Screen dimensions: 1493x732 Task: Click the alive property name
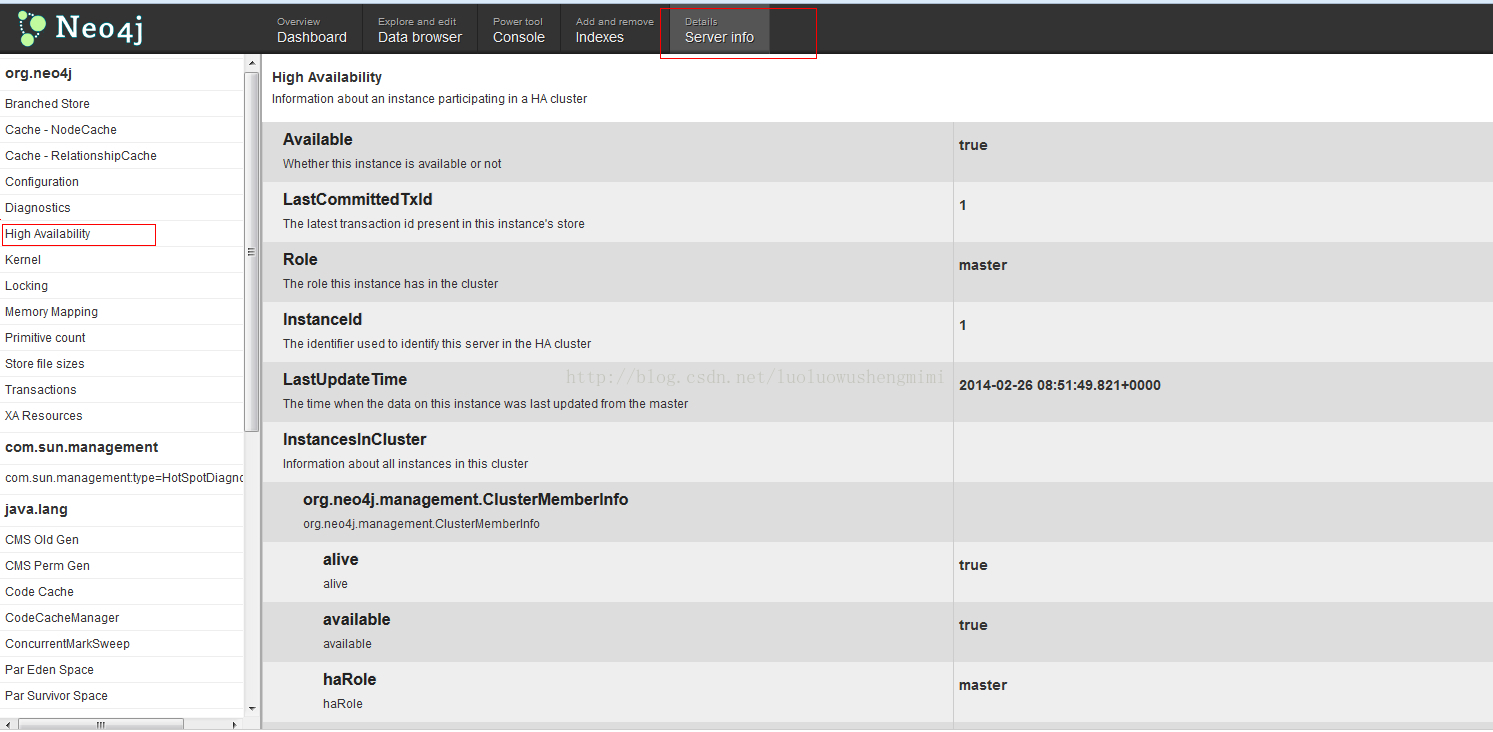[341, 559]
